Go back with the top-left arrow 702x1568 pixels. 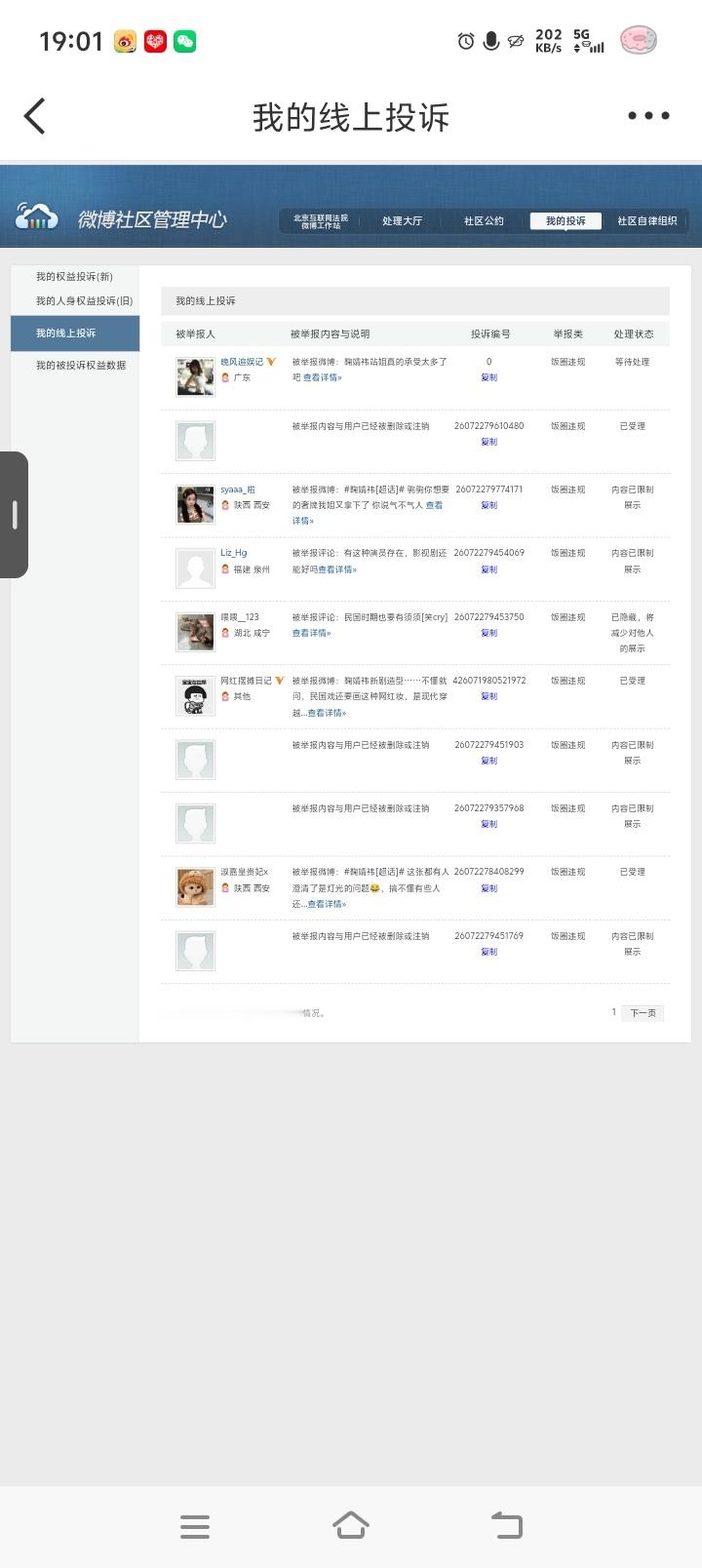point(35,116)
